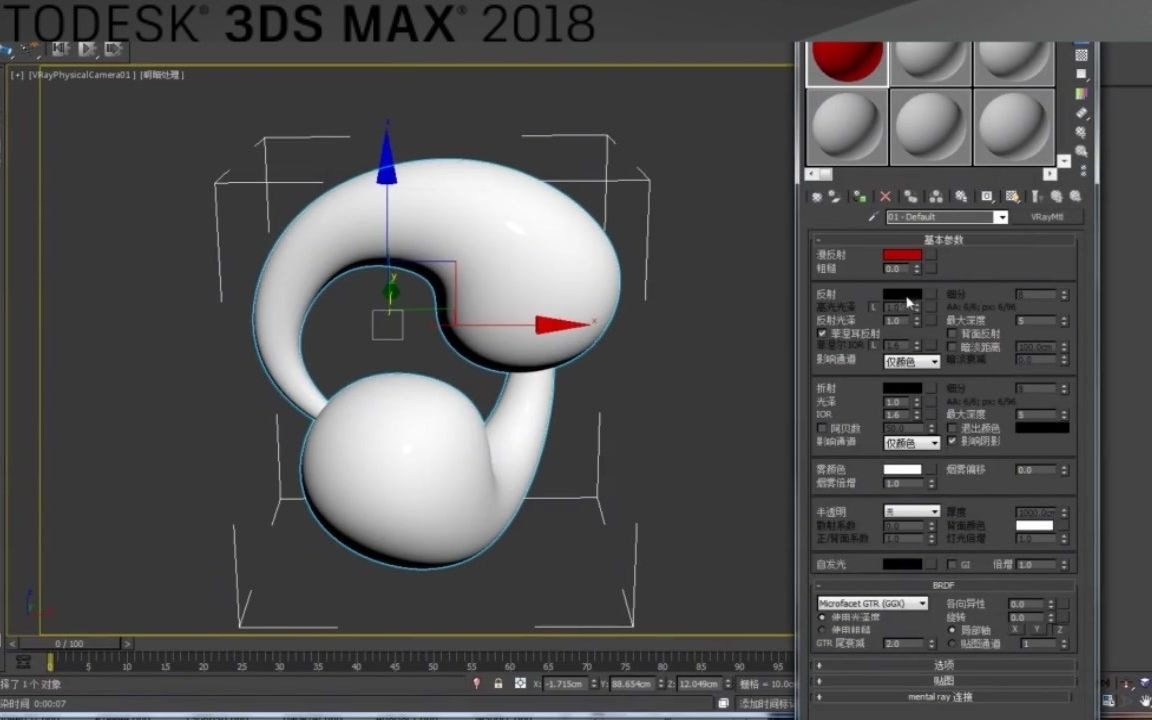The image size is (1152, 720).
Task: Uncheck the 菲涅耳反射 checkbox
Action: [x=821, y=333]
